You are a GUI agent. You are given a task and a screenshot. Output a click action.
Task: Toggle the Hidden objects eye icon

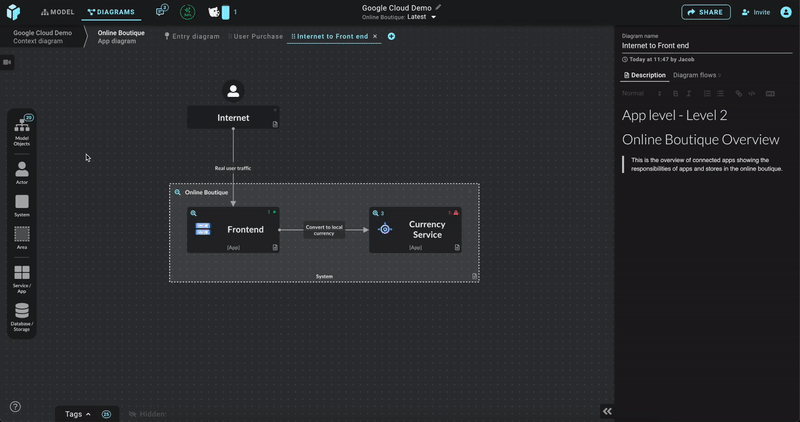[x=133, y=414]
